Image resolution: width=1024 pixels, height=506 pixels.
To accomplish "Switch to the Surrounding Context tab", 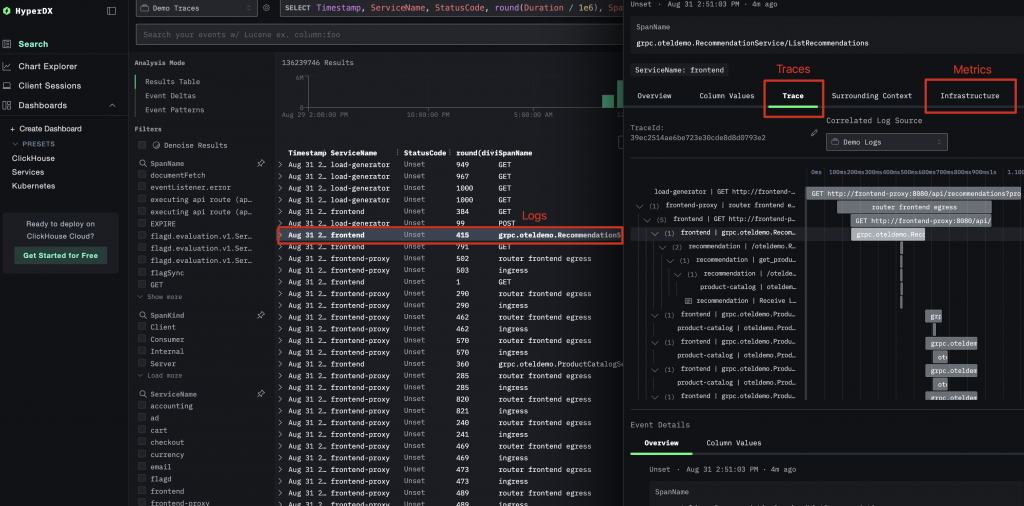I will (x=871, y=96).
